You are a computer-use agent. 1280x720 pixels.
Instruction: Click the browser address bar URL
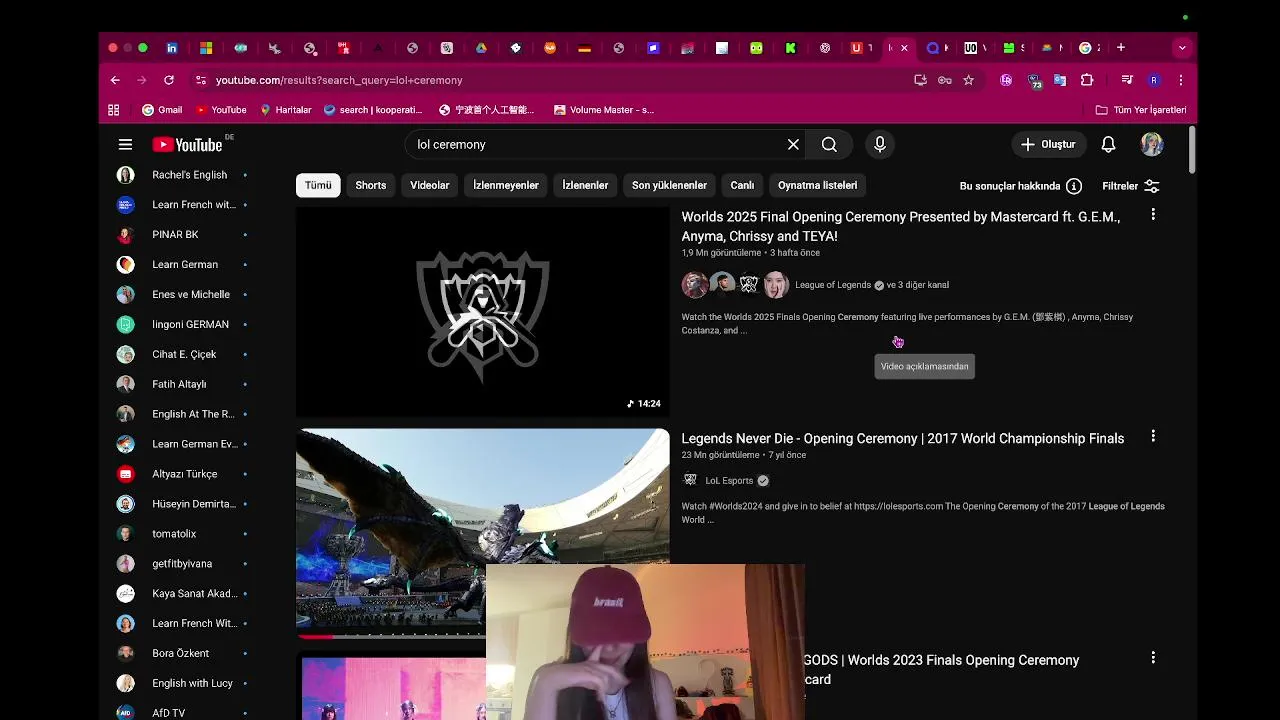pos(339,80)
